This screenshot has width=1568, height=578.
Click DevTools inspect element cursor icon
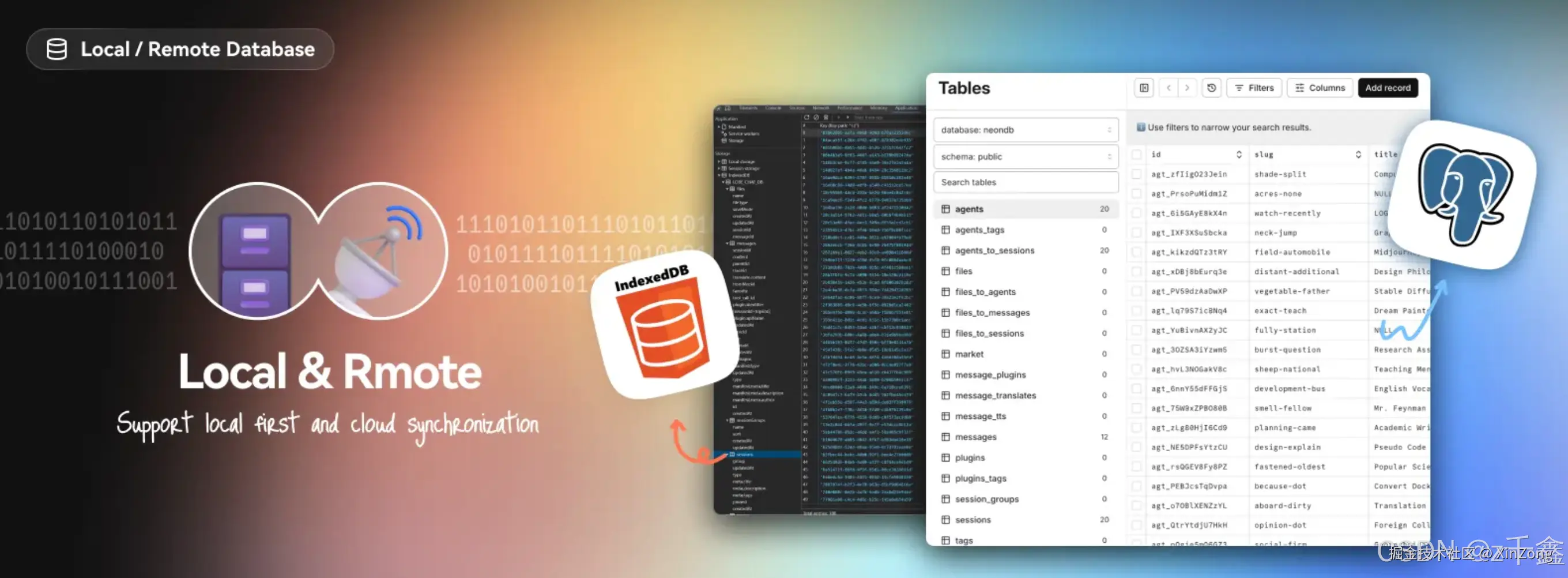pyautogui.click(x=718, y=108)
